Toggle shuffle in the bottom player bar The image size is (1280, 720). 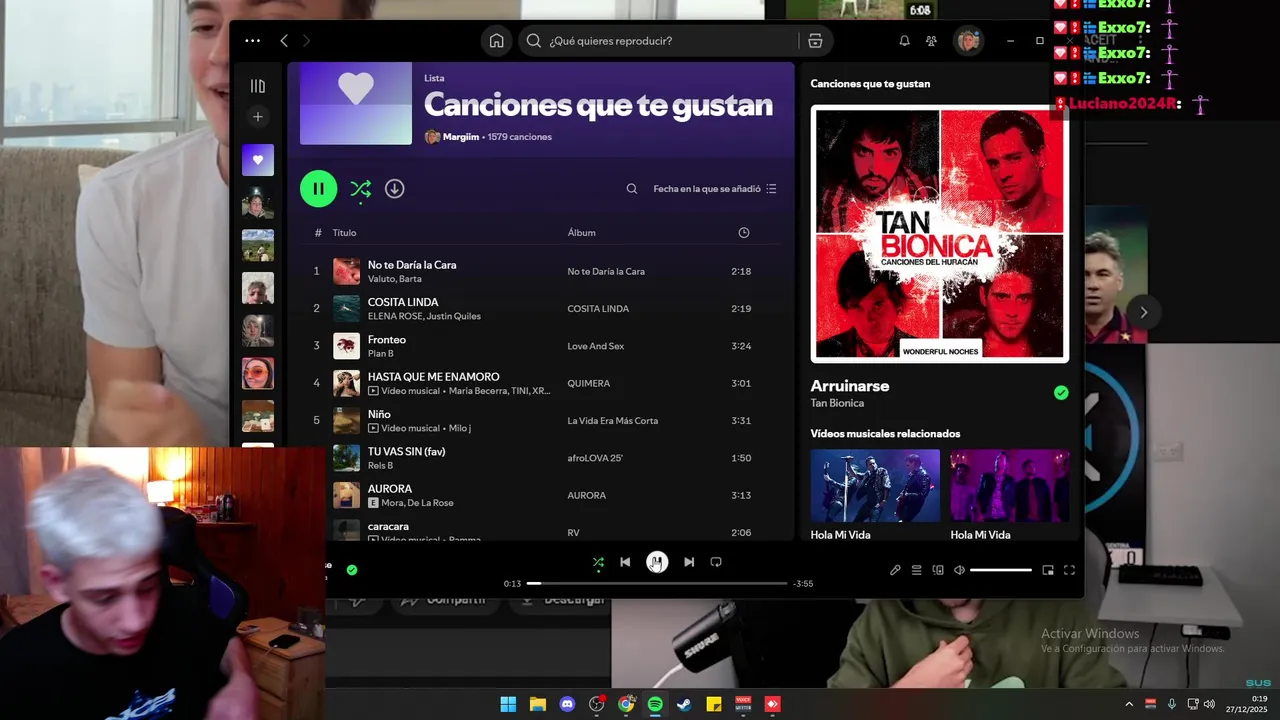click(x=598, y=562)
